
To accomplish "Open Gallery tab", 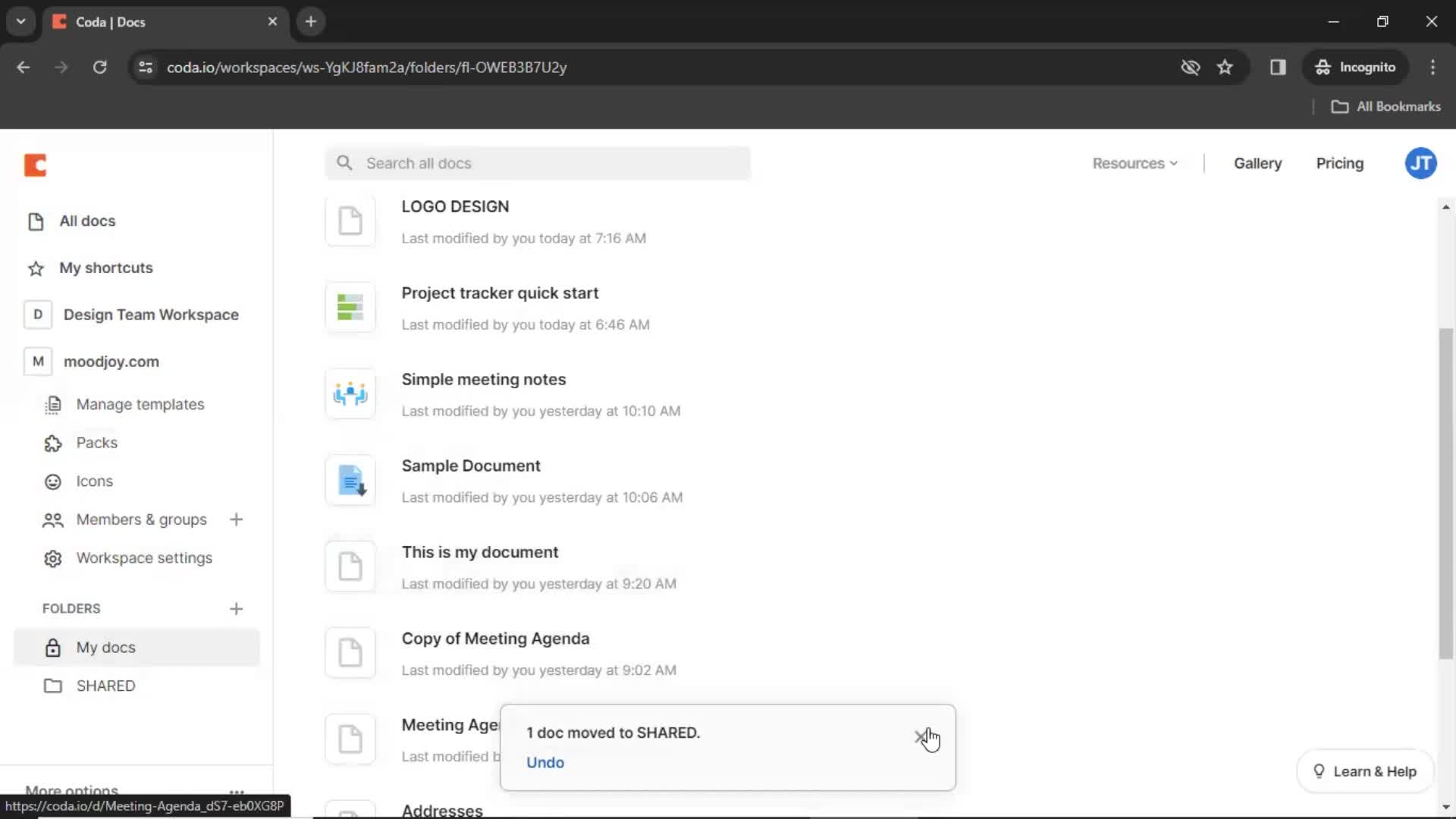I will [x=1258, y=163].
